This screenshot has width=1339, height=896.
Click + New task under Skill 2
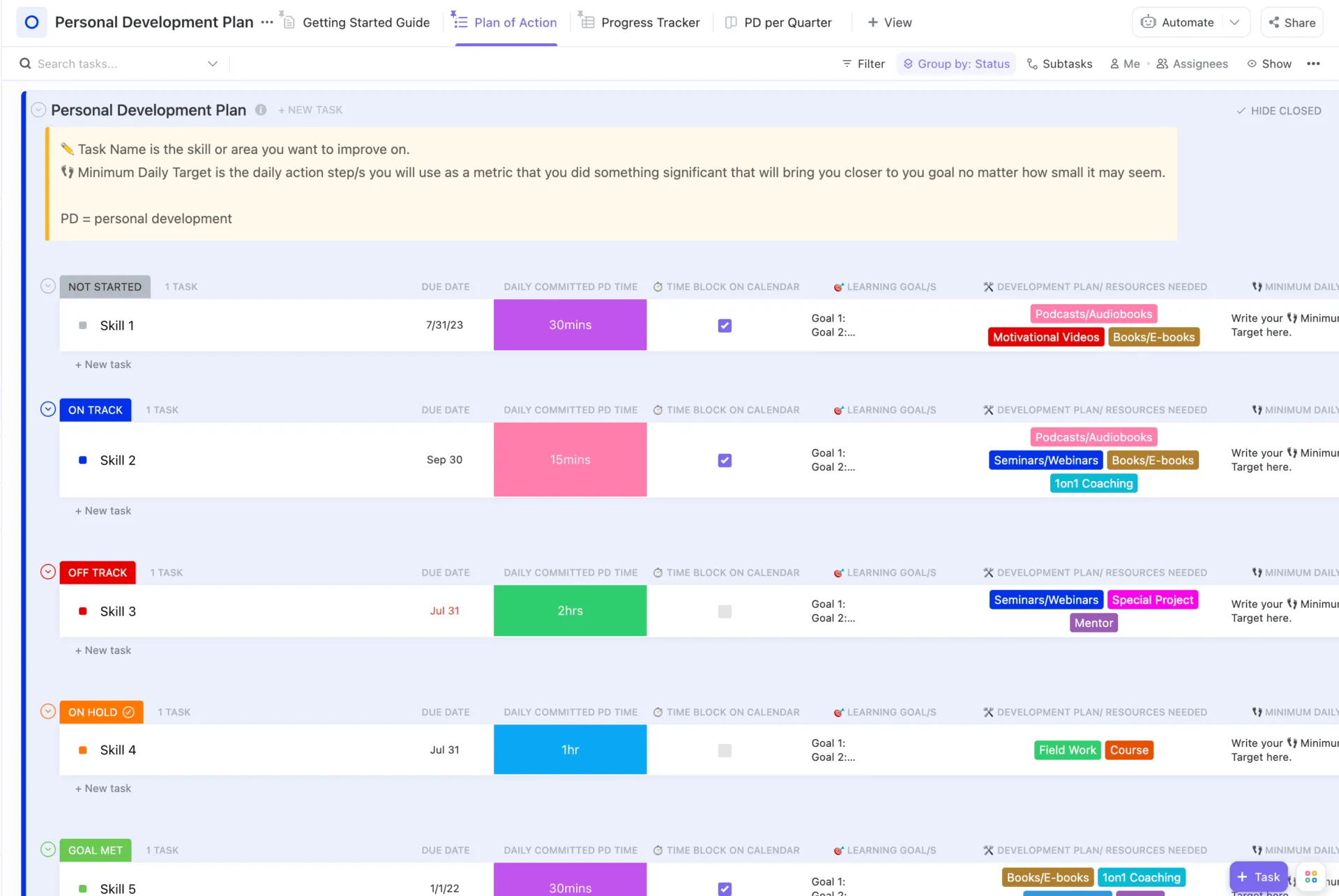(x=103, y=510)
